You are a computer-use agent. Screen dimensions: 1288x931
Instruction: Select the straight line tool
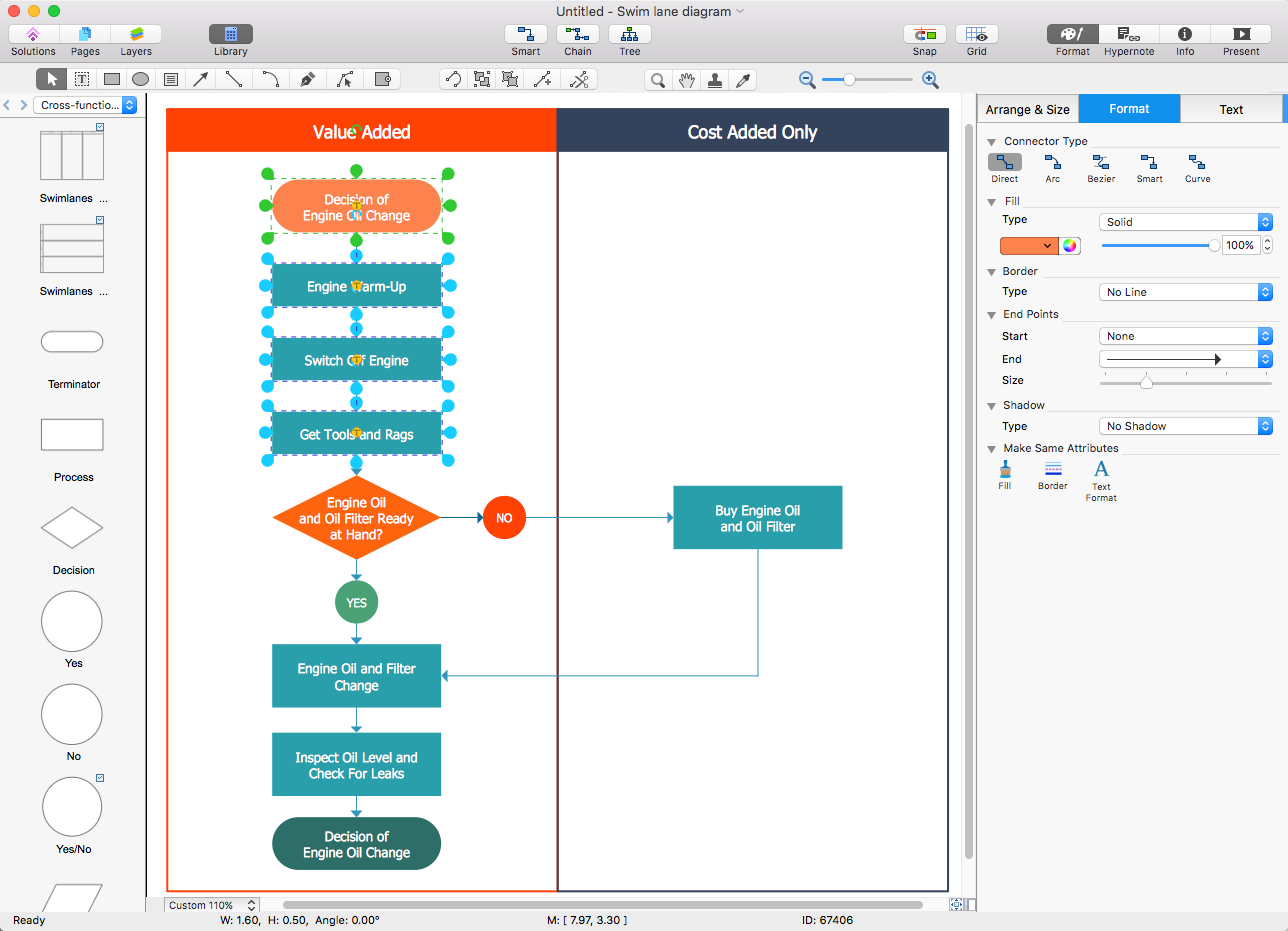click(234, 79)
